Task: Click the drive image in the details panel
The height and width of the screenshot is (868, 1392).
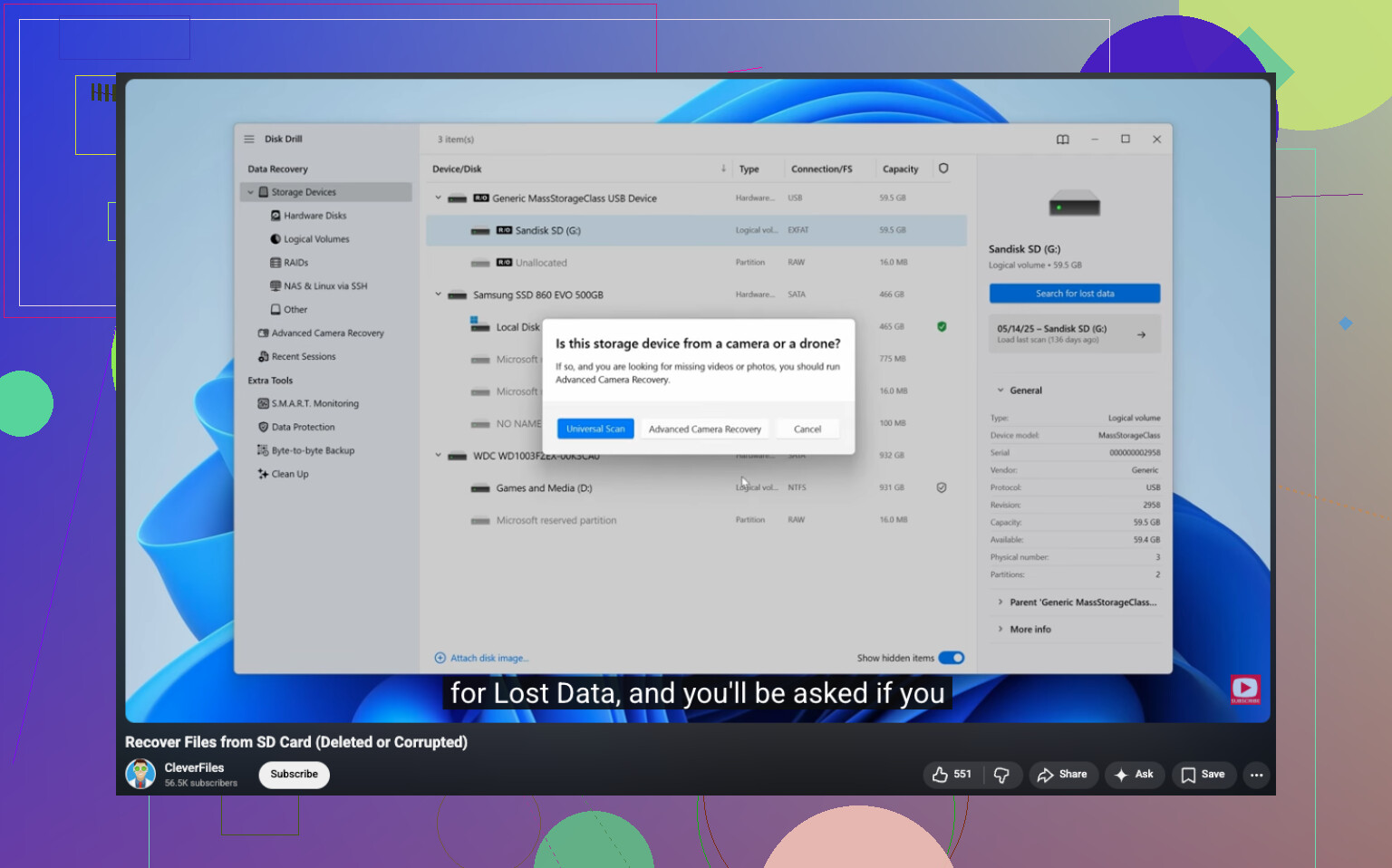Action: (1074, 205)
